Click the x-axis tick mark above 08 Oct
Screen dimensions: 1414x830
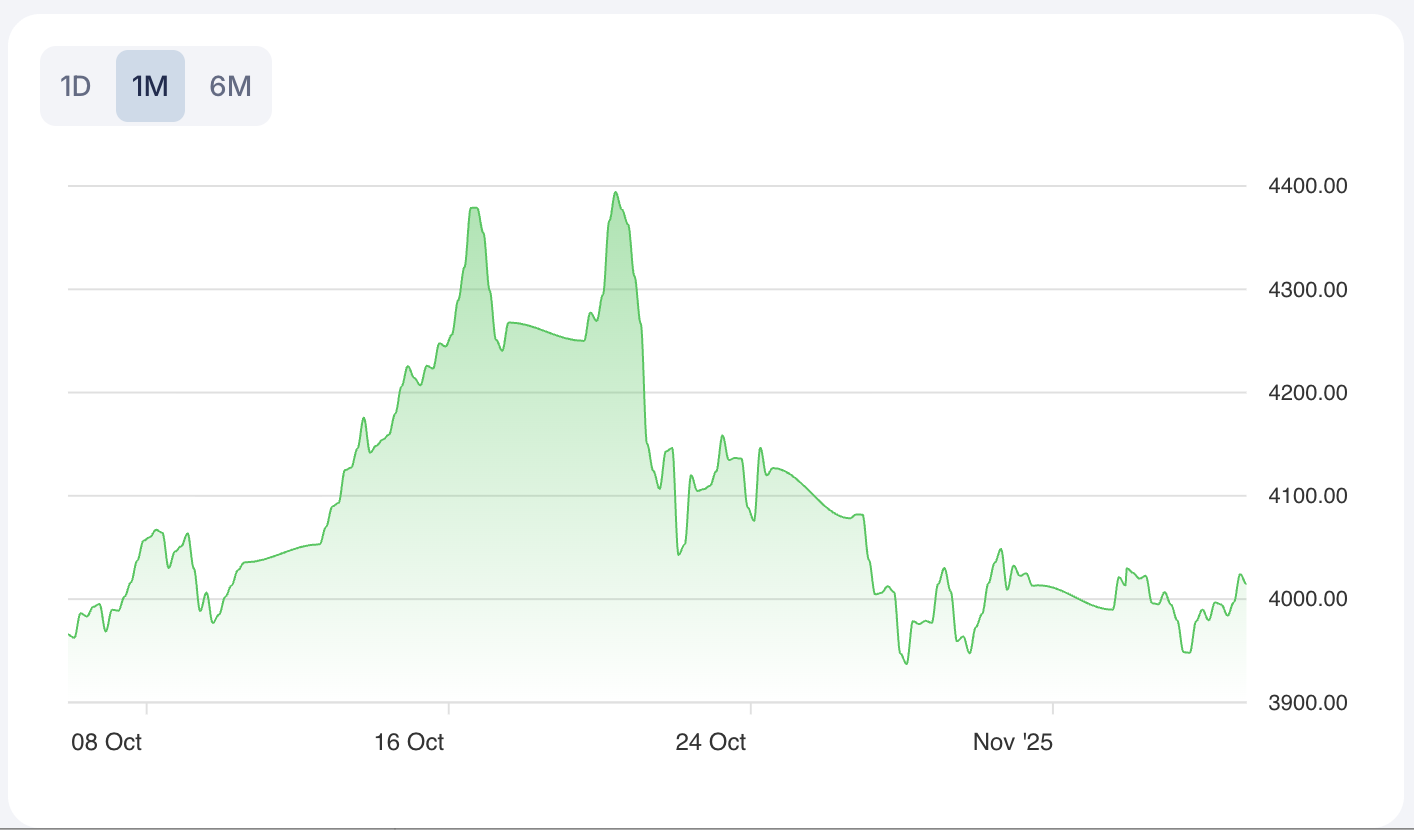pyautogui.click(x=147, y=708)
